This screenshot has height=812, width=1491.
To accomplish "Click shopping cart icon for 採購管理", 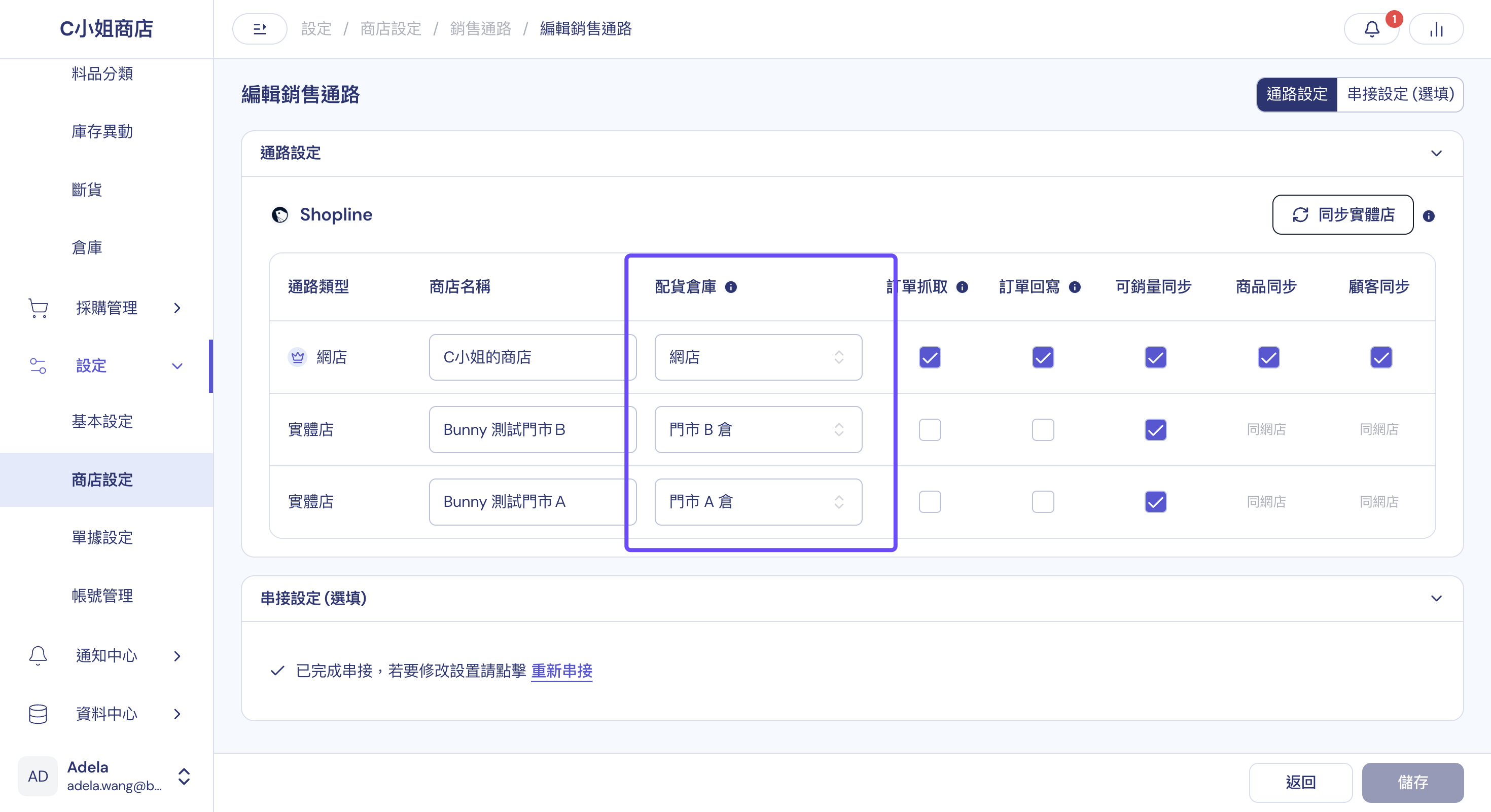I will [38, 308].
